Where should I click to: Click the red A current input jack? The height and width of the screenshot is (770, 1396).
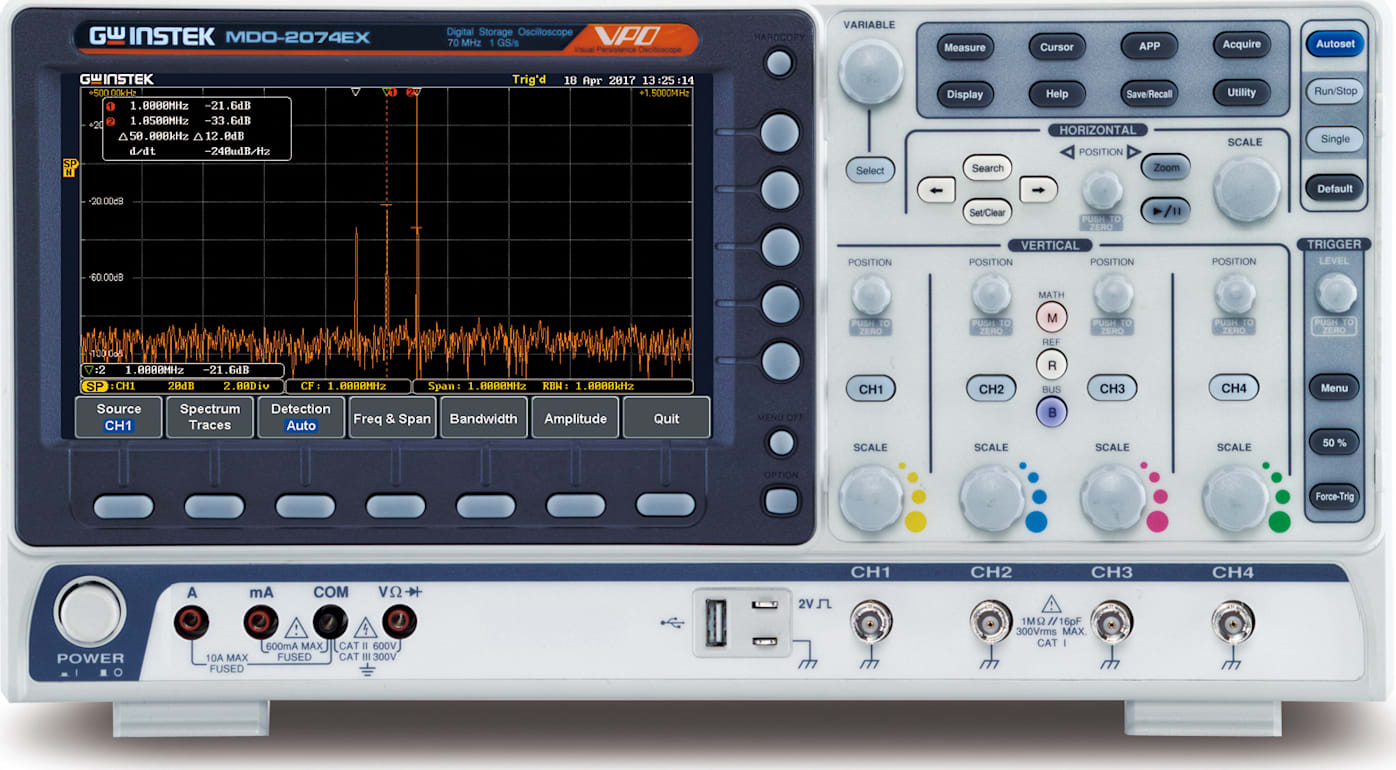pos(191,622)
